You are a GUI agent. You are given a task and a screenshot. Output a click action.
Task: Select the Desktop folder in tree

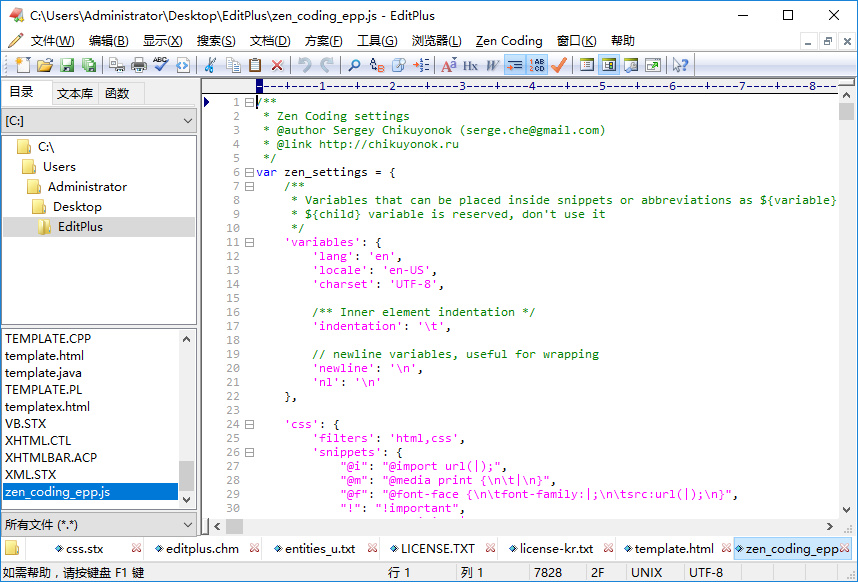click(x=77, y=207)
